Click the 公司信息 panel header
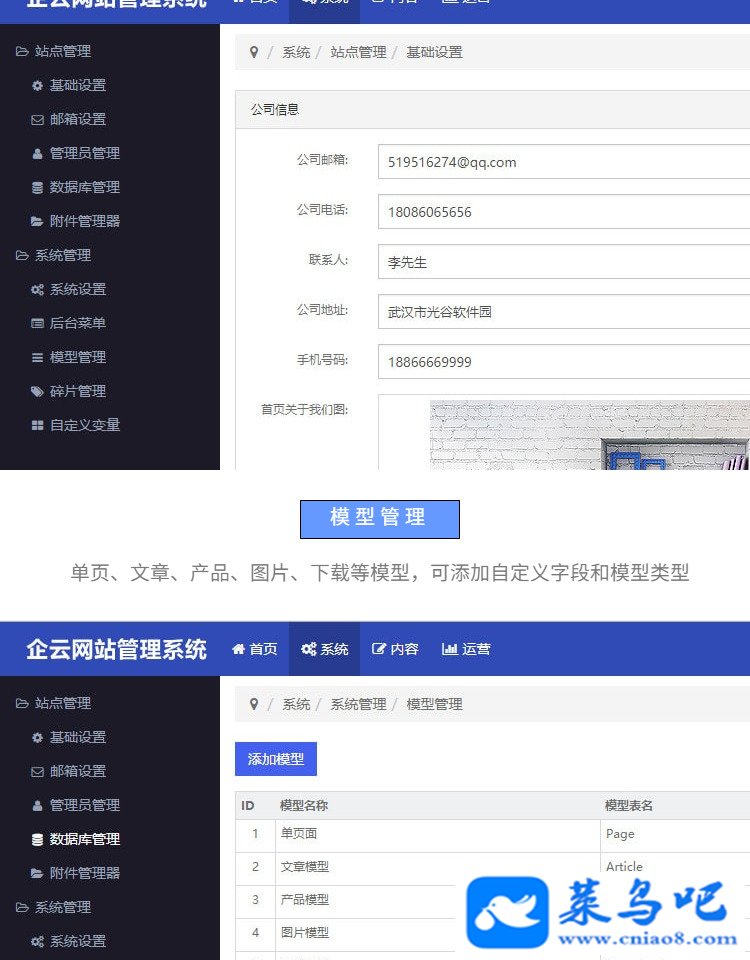 click(493, 110)
